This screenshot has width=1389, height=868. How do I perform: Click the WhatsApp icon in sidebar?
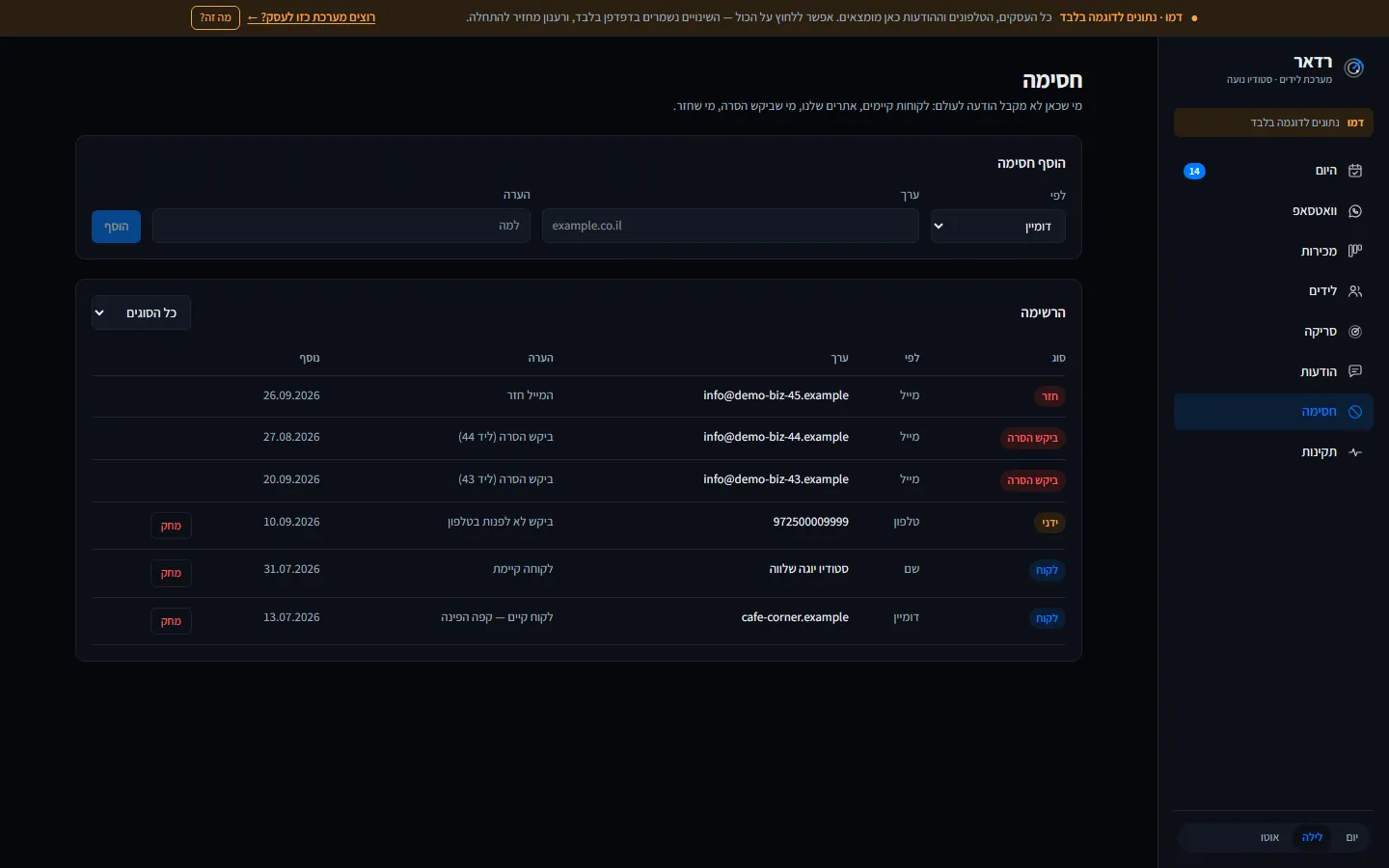[1355, 211]
